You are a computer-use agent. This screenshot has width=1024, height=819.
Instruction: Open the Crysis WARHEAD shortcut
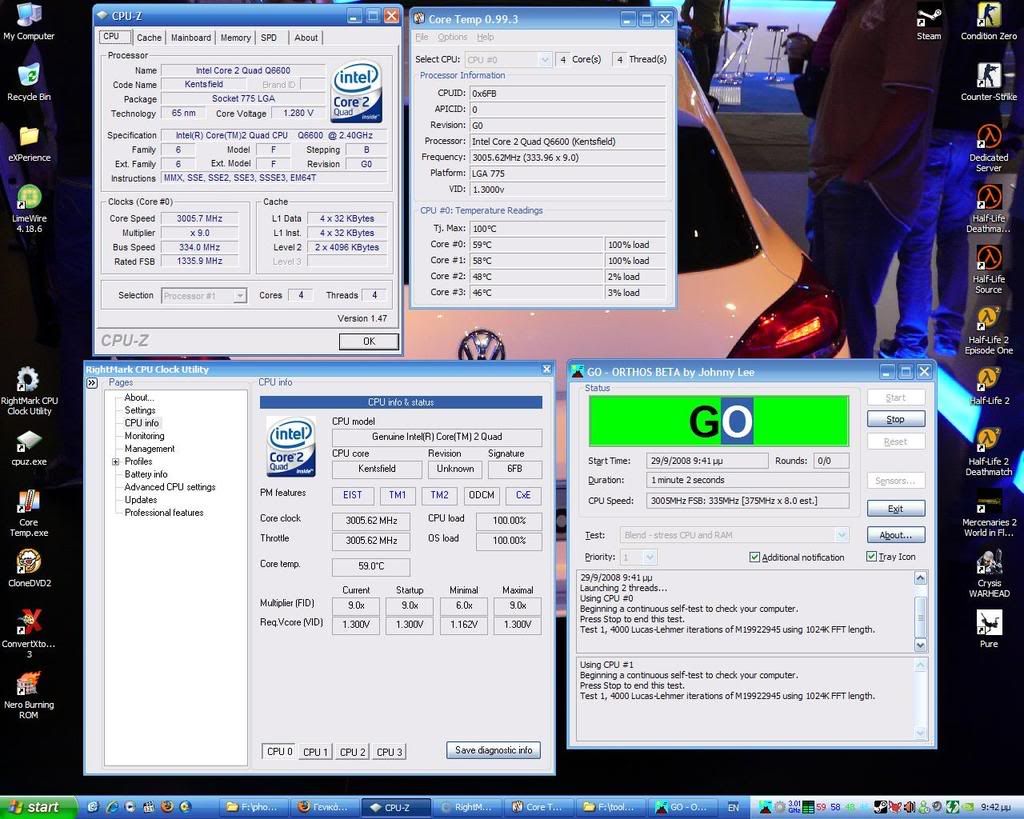point(988,562)
